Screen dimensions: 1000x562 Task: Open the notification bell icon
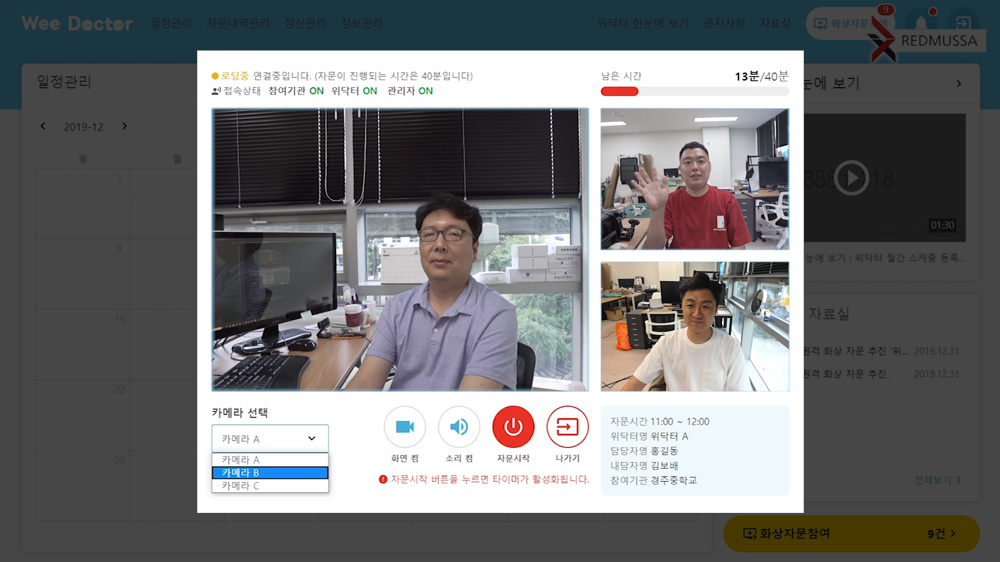coord(922,23)
